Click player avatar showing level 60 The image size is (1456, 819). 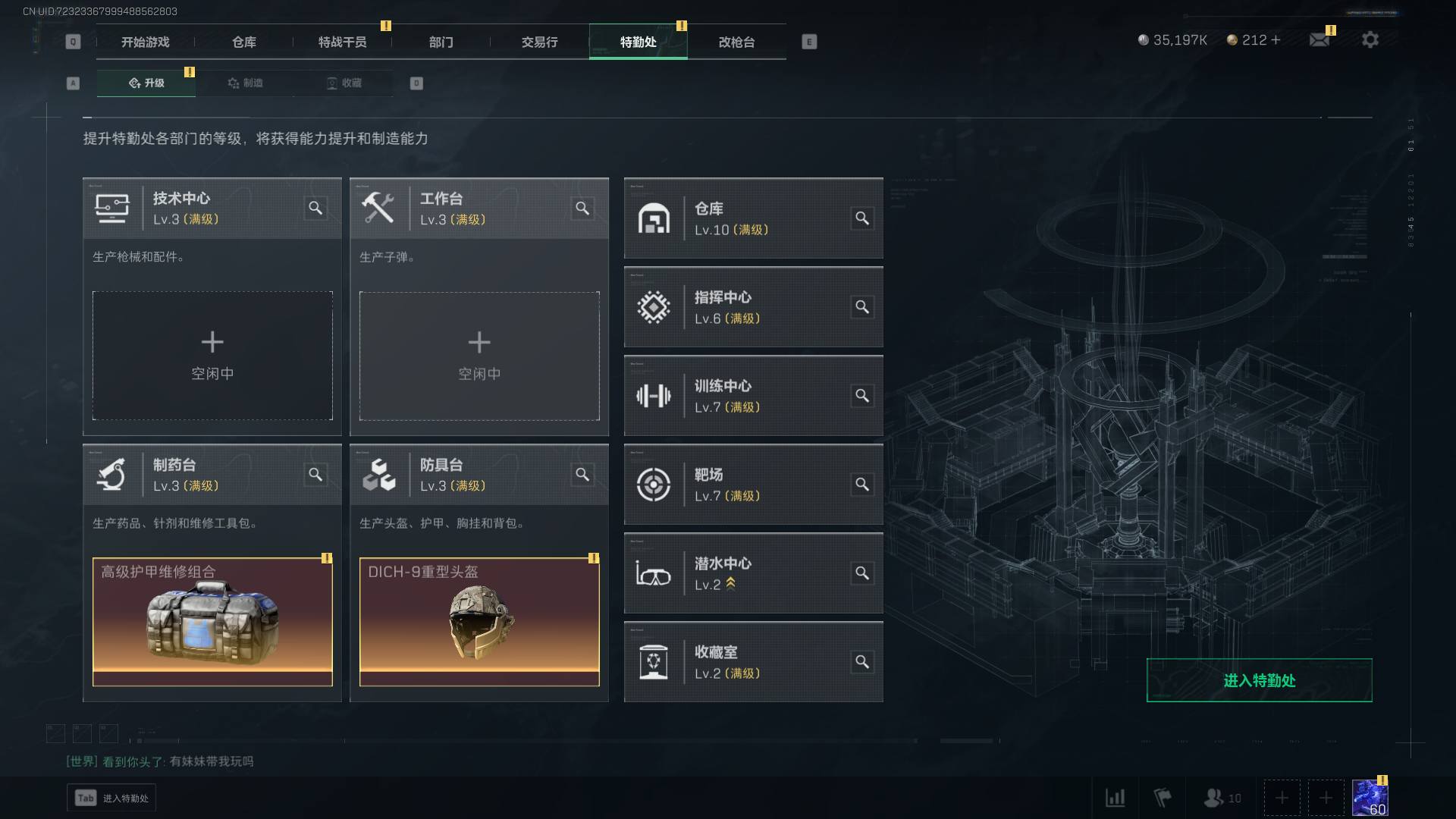[1370, 798]
